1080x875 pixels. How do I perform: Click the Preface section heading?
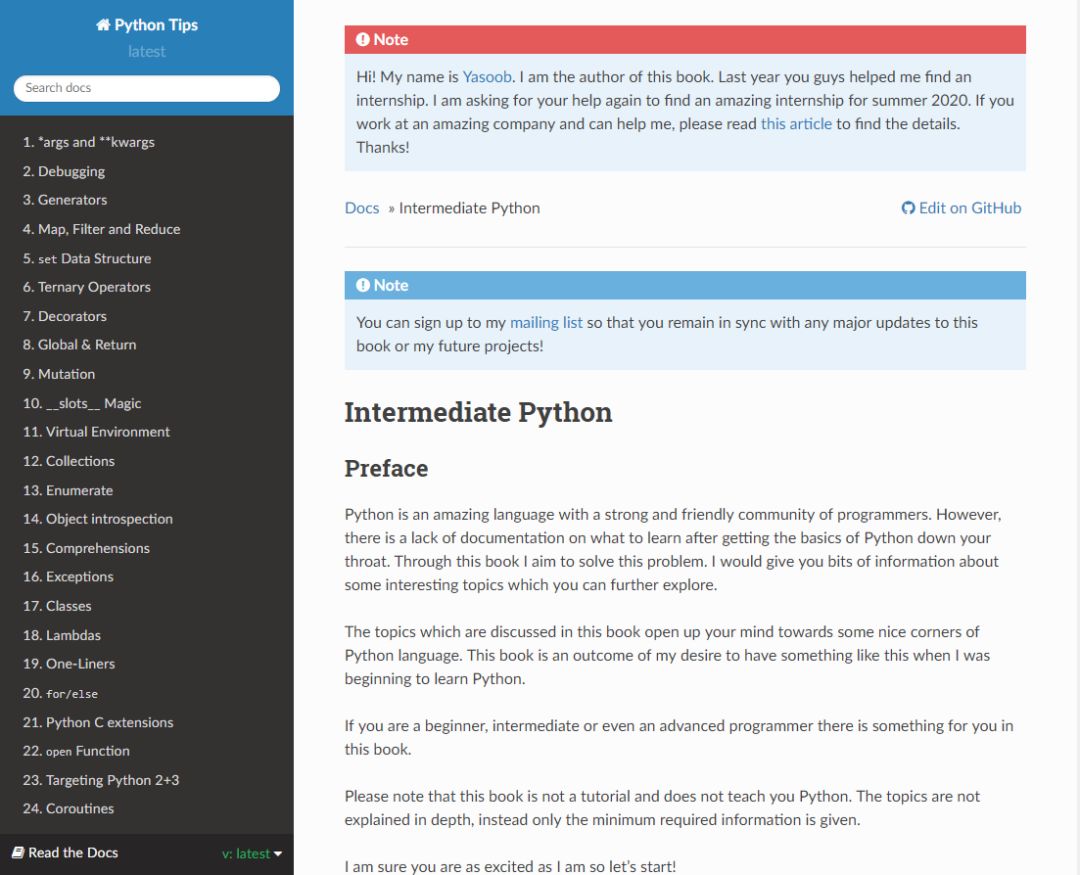(386, 469)
